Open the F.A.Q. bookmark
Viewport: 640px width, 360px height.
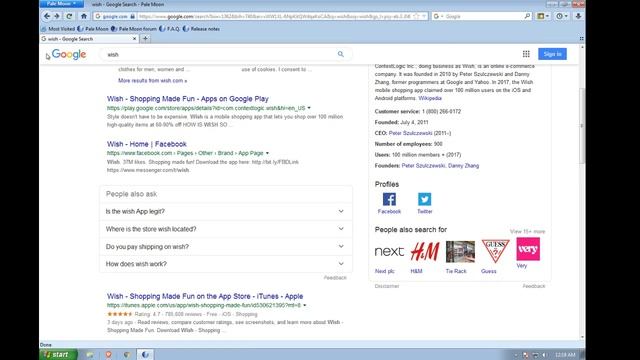tap(169, 29)
